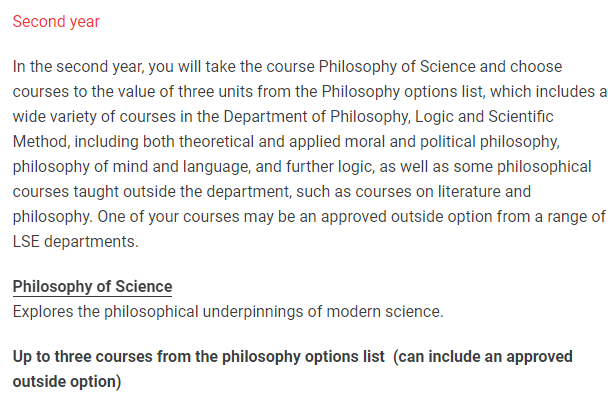Open the underlined Philosophy of Science link
The image size is (608, 407).
[x=92, y=286]
